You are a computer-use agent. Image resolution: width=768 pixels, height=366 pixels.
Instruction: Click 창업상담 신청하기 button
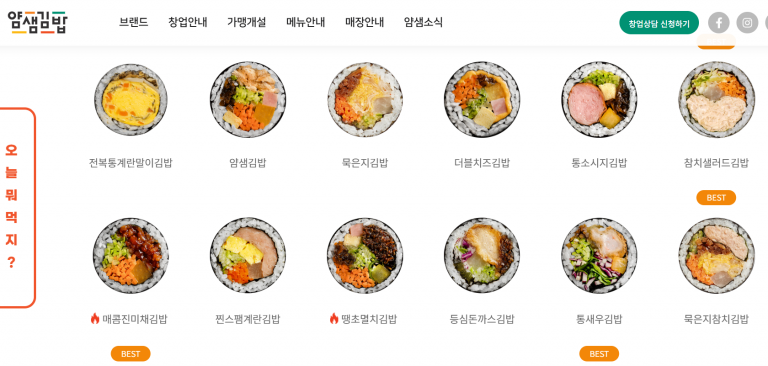[659, 23]
